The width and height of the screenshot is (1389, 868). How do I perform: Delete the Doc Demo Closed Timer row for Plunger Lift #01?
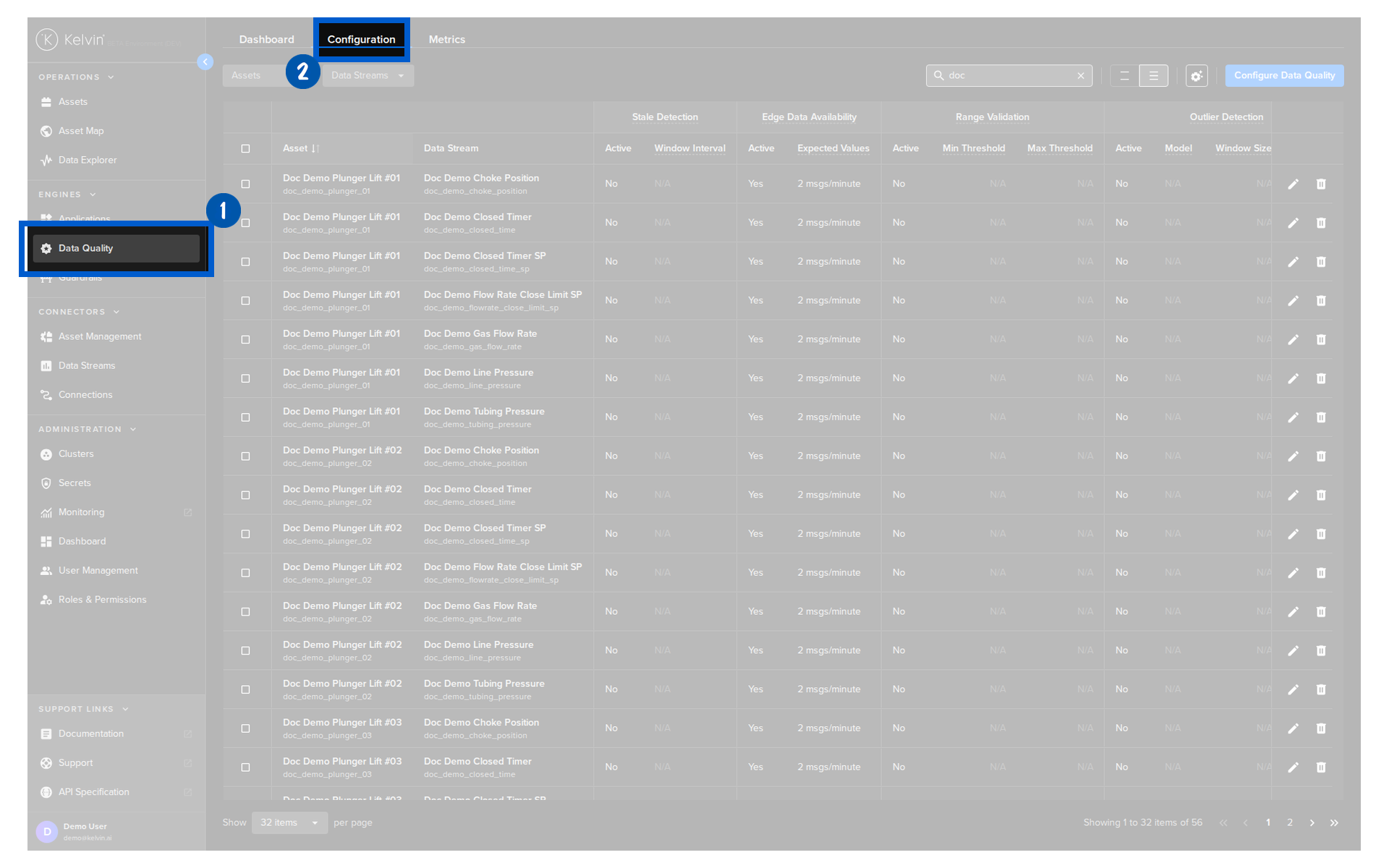[1321, 223]
